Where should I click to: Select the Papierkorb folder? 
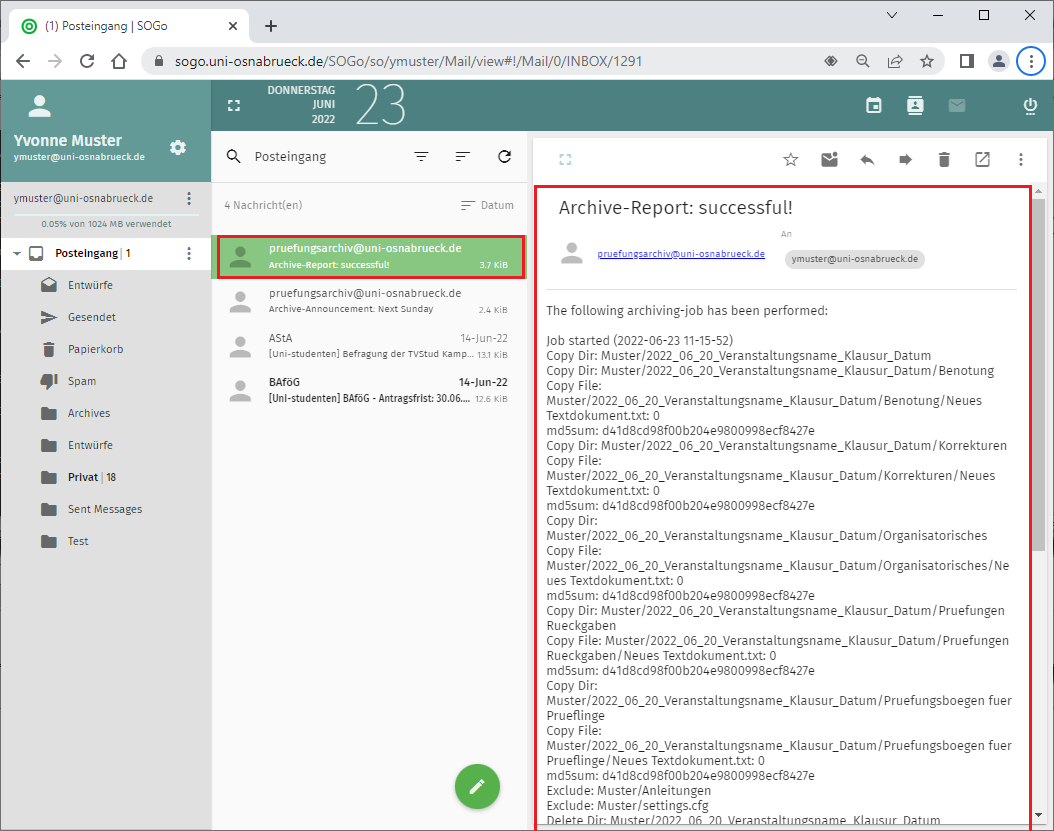[95, 349]
